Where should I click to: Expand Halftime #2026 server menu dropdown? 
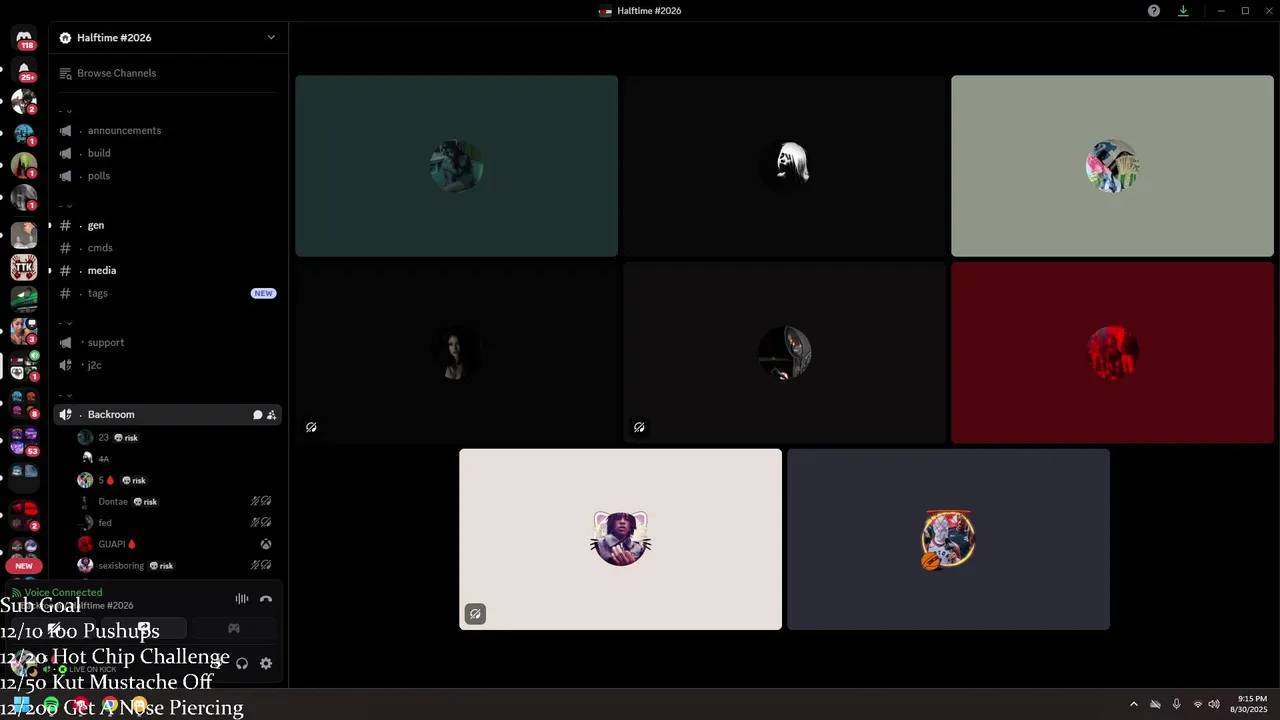(271, 38)
